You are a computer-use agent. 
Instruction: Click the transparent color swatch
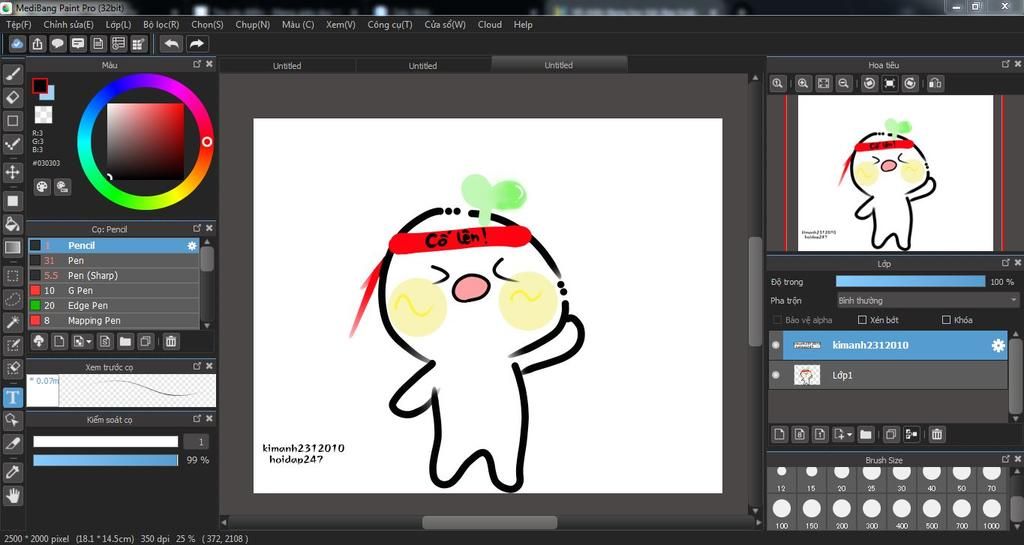tap(43, 115)
